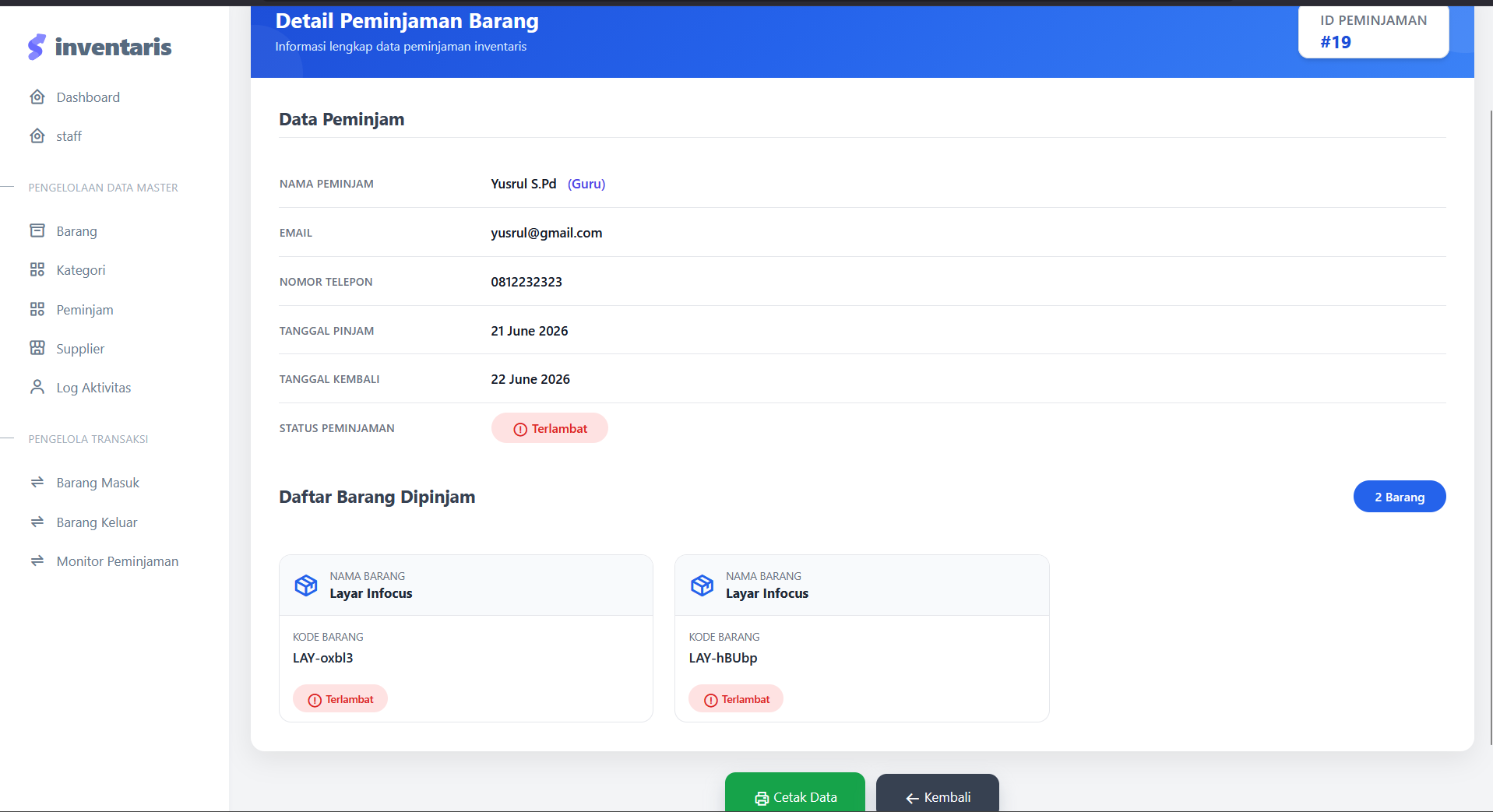Open the Dashboard menu
This screenshot has width=1493, height=812.
pyautogui.click(x=88, y=97)
